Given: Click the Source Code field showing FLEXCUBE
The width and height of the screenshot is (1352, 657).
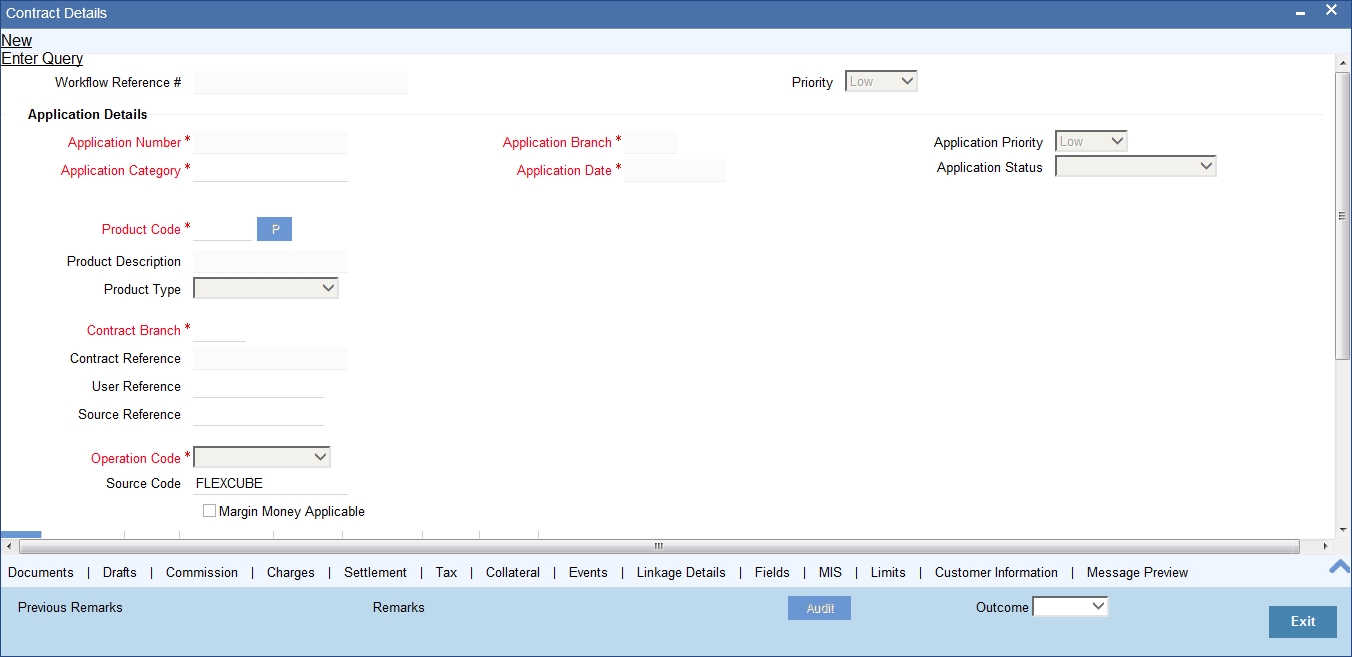Looking at the screenshot, I should click(270, 483).
